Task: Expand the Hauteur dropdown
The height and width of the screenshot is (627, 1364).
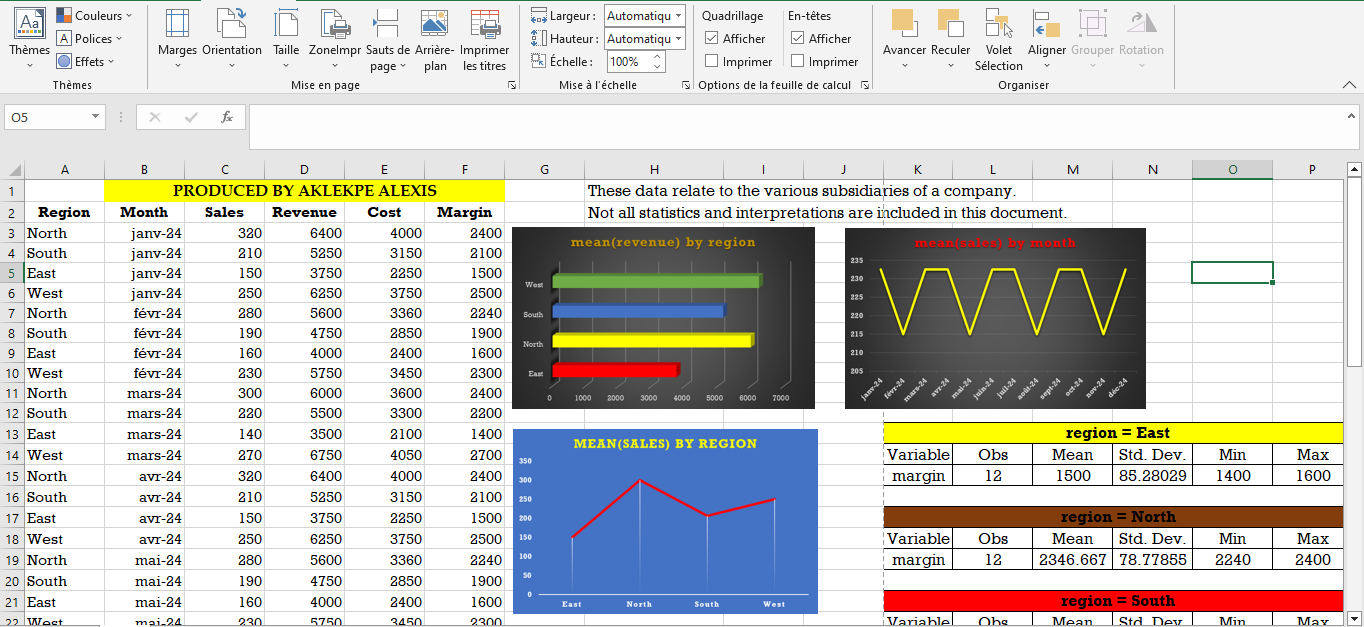Action: (679, 38)
